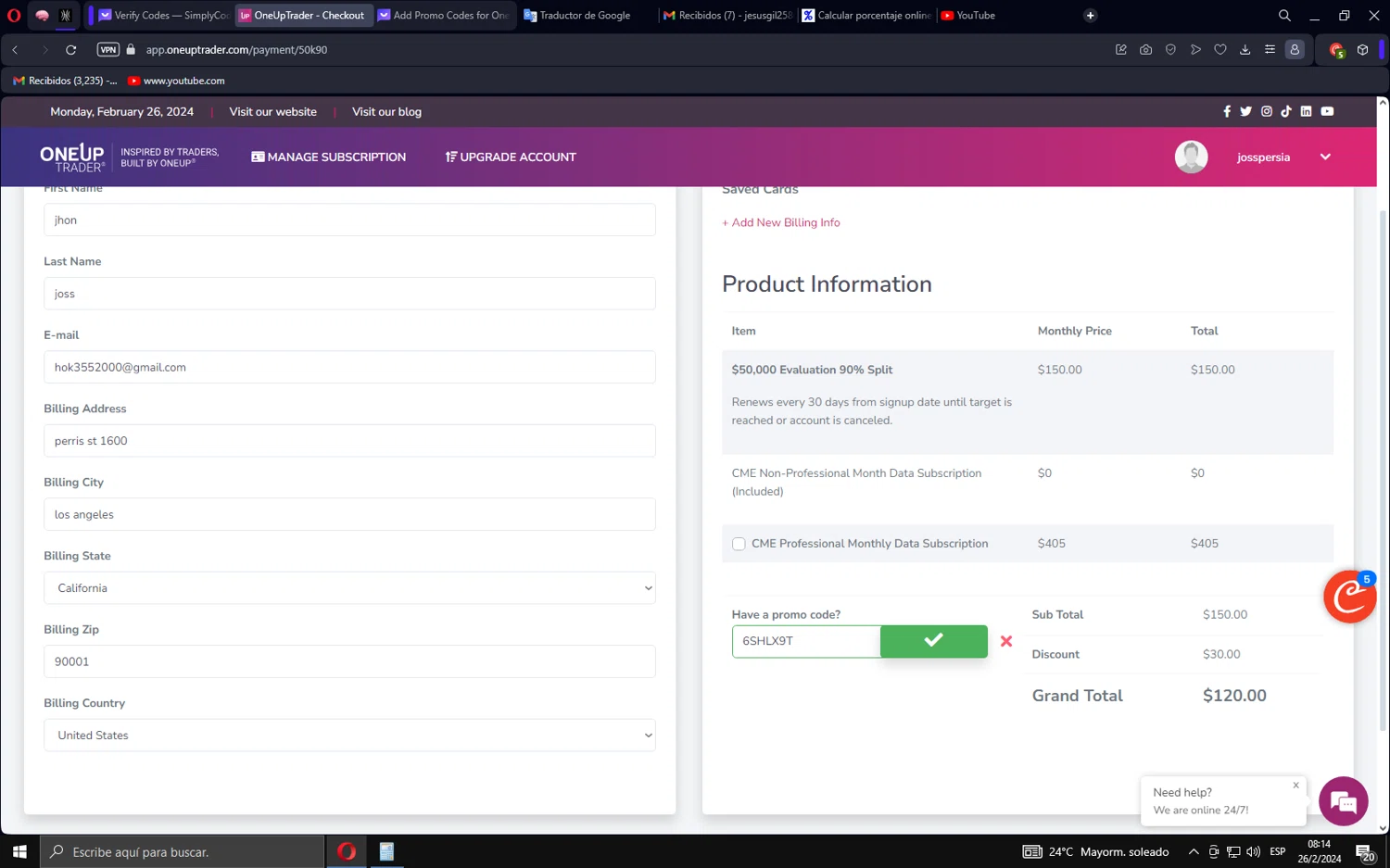The width and height of the screenshot is (1390, 868).
Task: Click the $120.00 Grand Total value
Action: [x=1234, y=696]
